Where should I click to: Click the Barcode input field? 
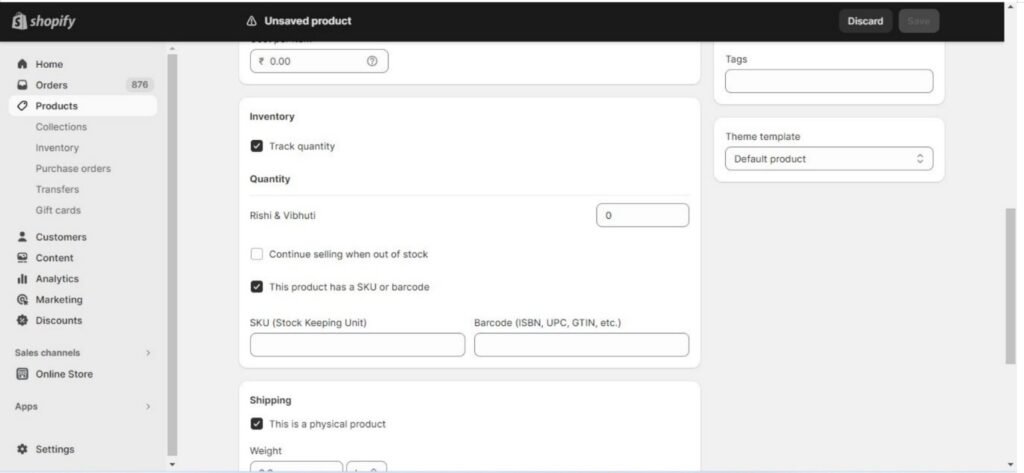click(581, 345)
